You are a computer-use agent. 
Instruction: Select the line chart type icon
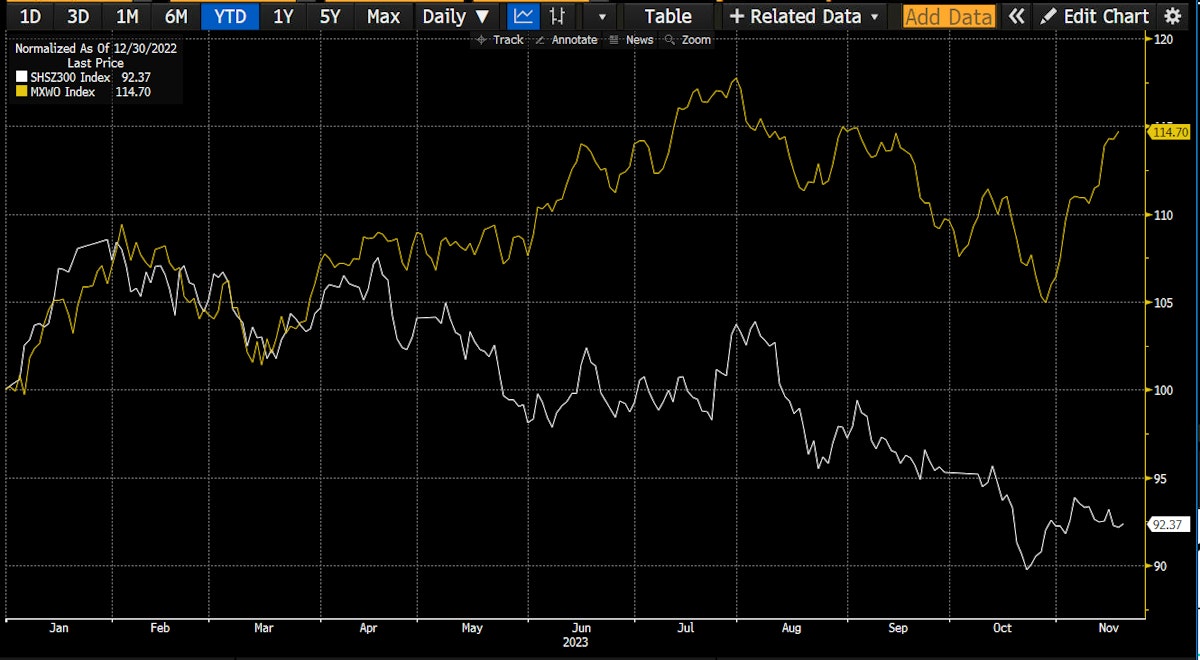tap(521, 16)
